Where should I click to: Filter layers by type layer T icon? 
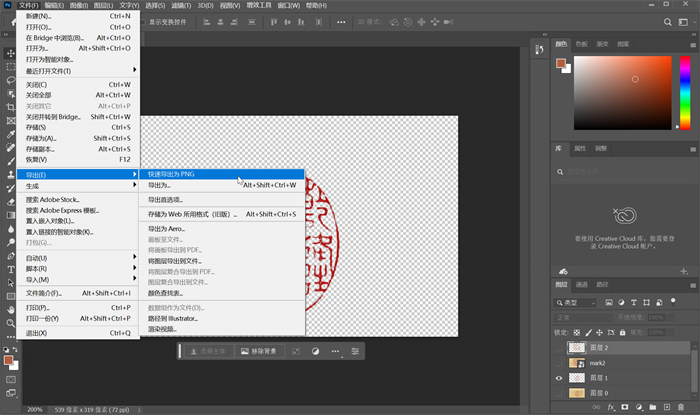pyautogui.click(x=634, y=303)
